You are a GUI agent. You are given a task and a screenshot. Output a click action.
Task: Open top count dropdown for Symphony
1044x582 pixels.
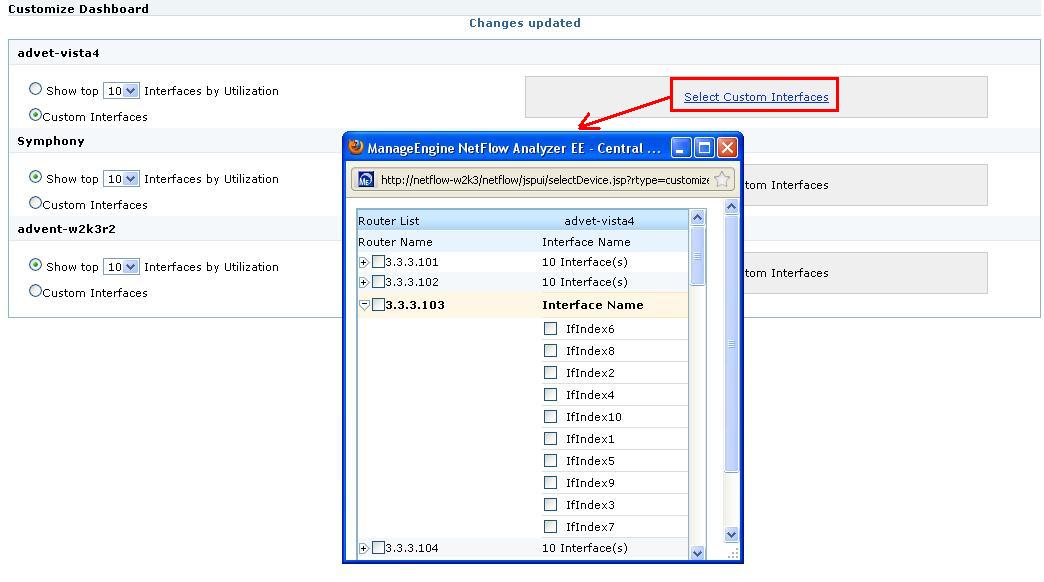[121, 178]
